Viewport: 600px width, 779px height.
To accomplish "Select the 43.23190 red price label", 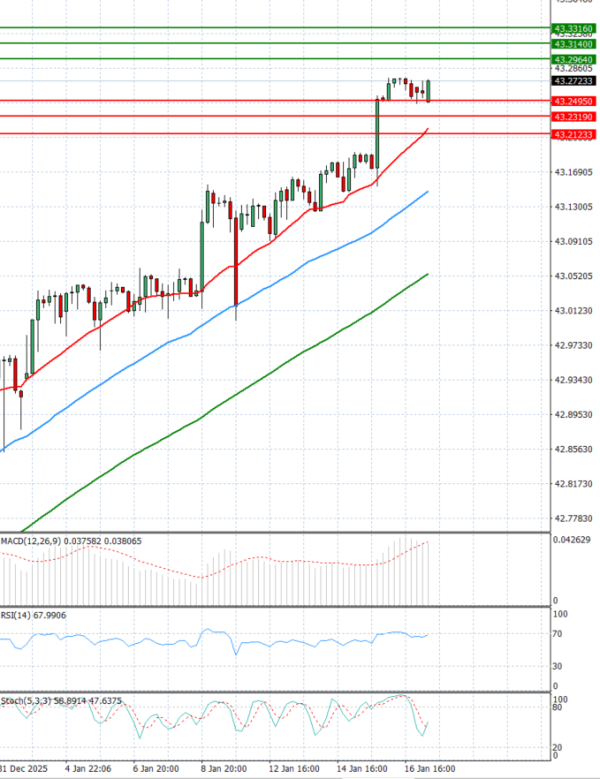I will click(x=573, y=118).
